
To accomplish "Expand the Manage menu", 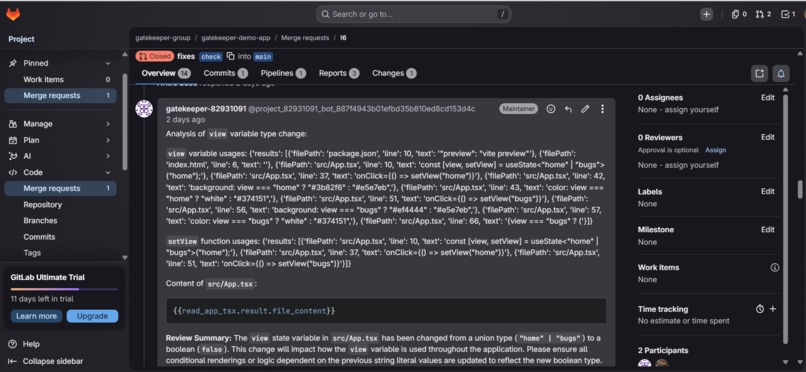I will coord(61,124).
